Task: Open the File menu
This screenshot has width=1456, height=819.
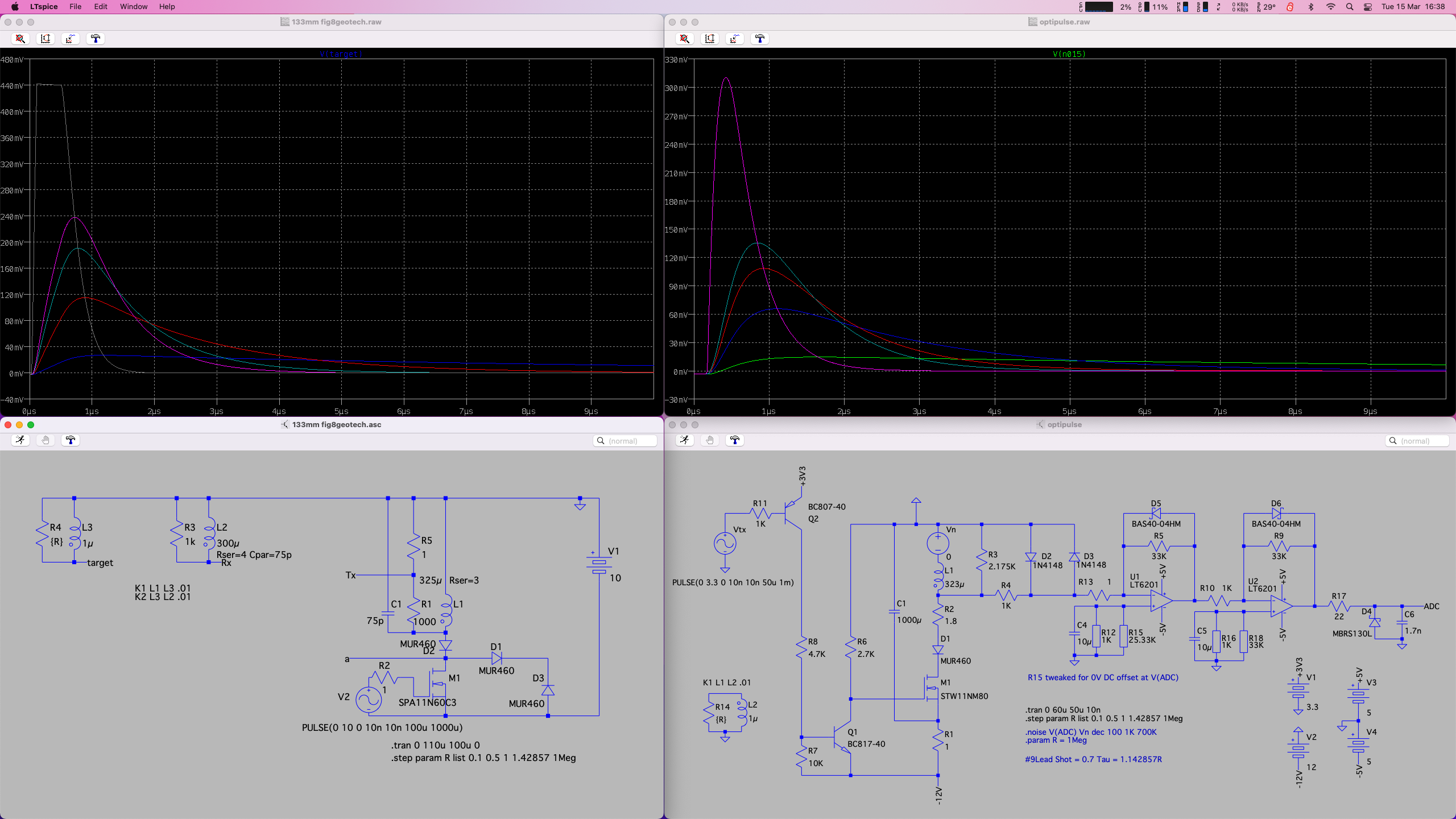Action: [x=75, y=7]
